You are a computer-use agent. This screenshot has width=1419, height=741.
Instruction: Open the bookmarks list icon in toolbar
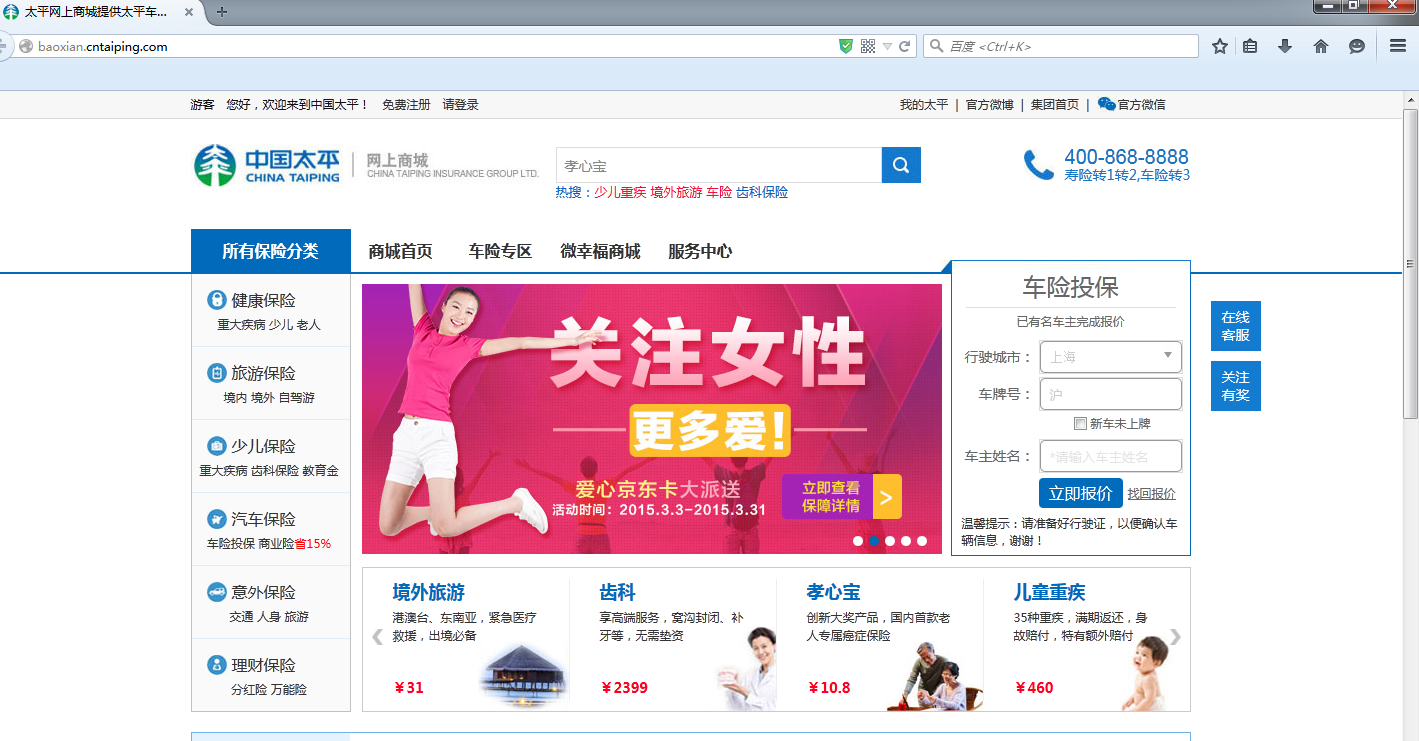[1250, 46]
